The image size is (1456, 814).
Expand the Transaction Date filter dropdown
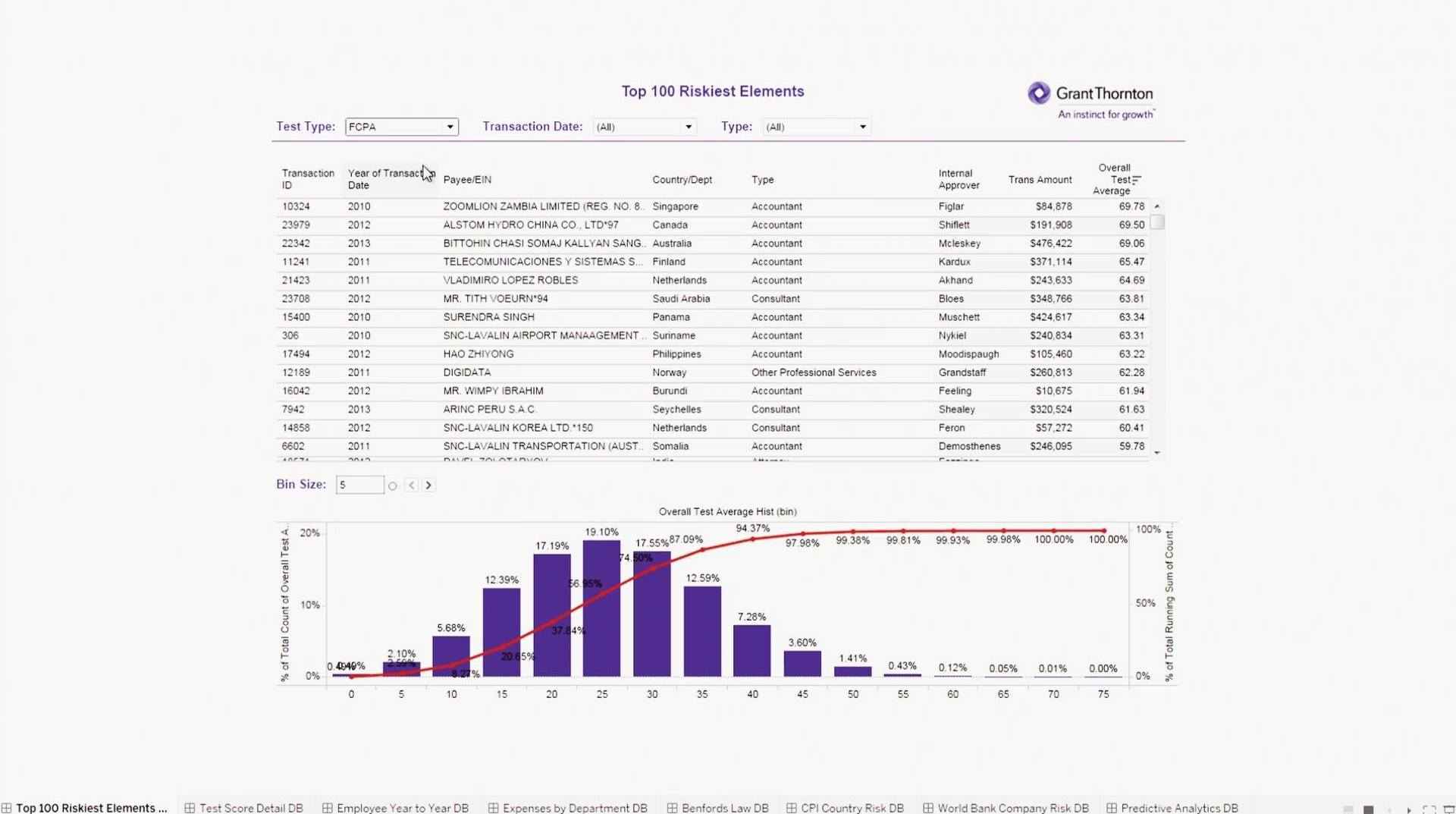[x=688, y=127]
